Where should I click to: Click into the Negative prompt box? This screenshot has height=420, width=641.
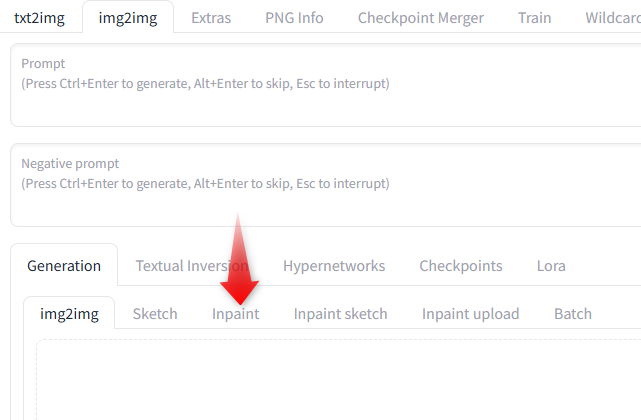pos(326,185)
